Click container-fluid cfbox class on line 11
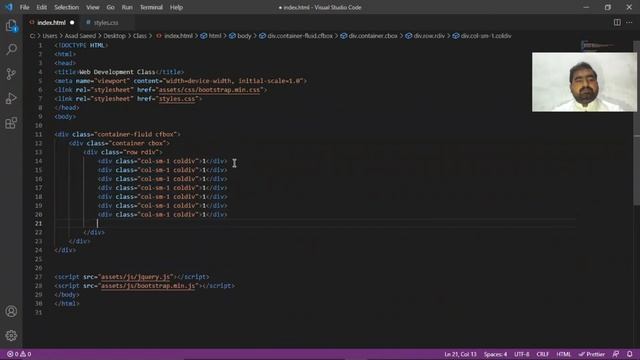Image resolution: width=640 pixels, height=360 pixels. [x=135, y=134]
